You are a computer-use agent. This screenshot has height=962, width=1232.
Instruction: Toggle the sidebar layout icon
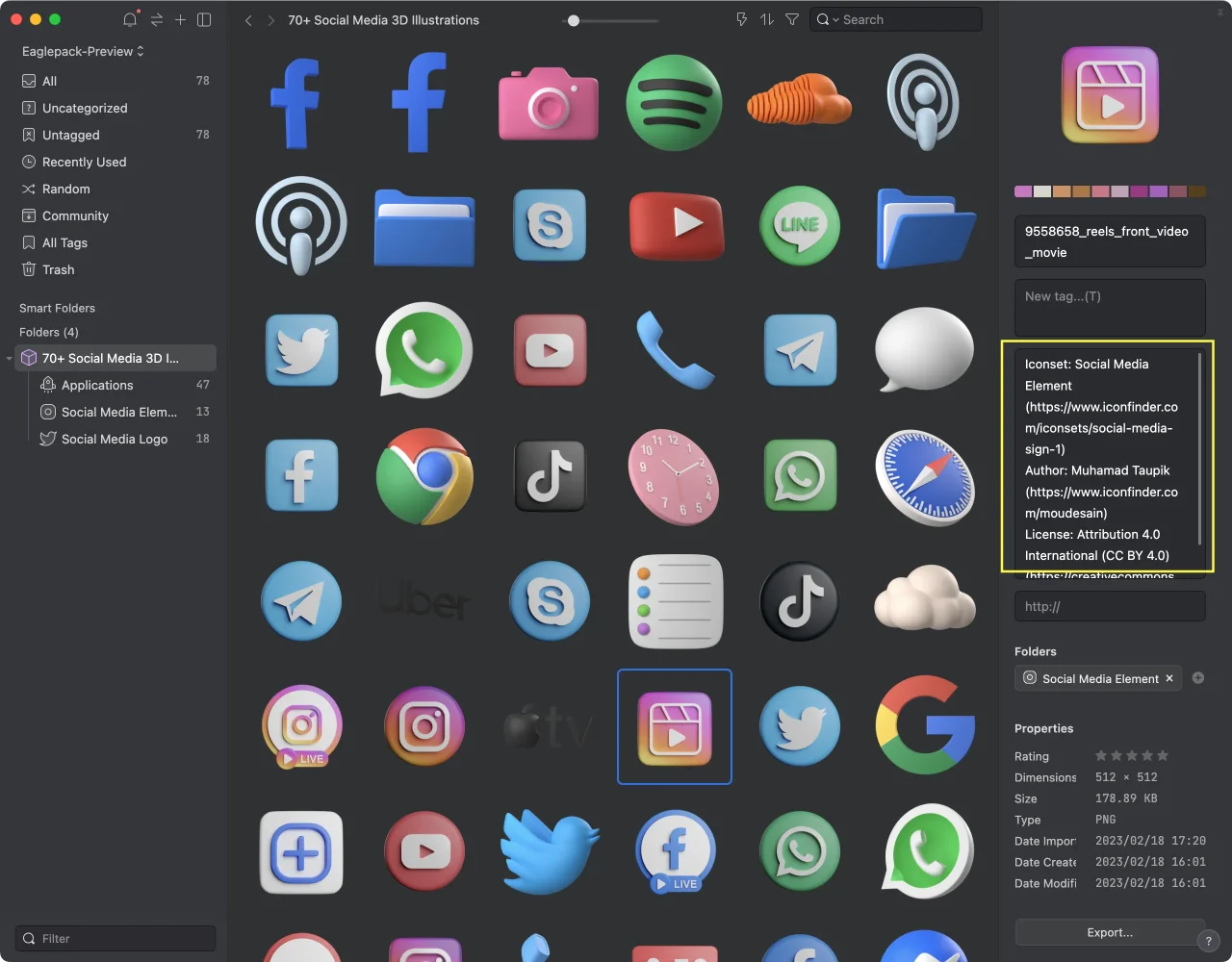(x=204, y=19)
